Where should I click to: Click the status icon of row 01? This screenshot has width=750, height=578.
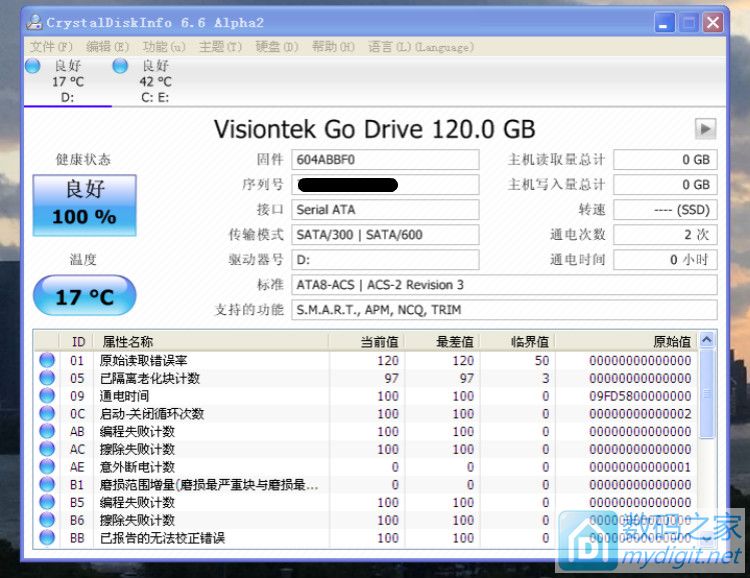(x=47, y=360)
